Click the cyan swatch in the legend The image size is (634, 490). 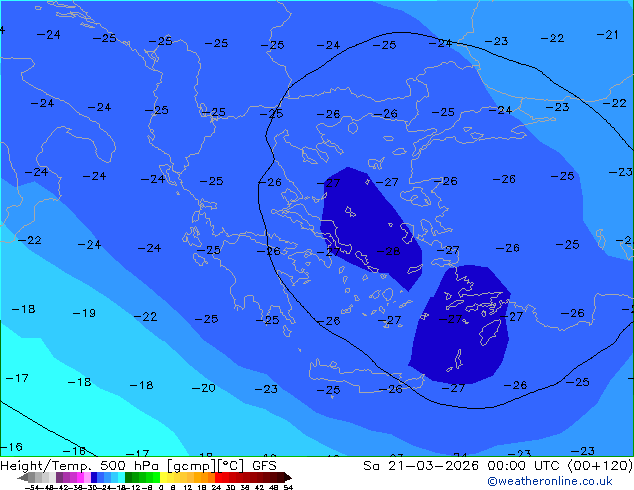tap(121, 477)
